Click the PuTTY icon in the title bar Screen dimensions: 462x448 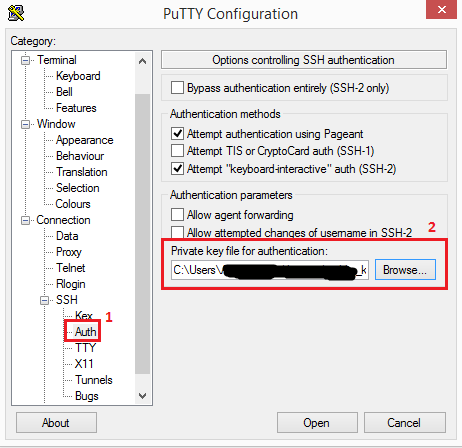[x=16, y=13]
